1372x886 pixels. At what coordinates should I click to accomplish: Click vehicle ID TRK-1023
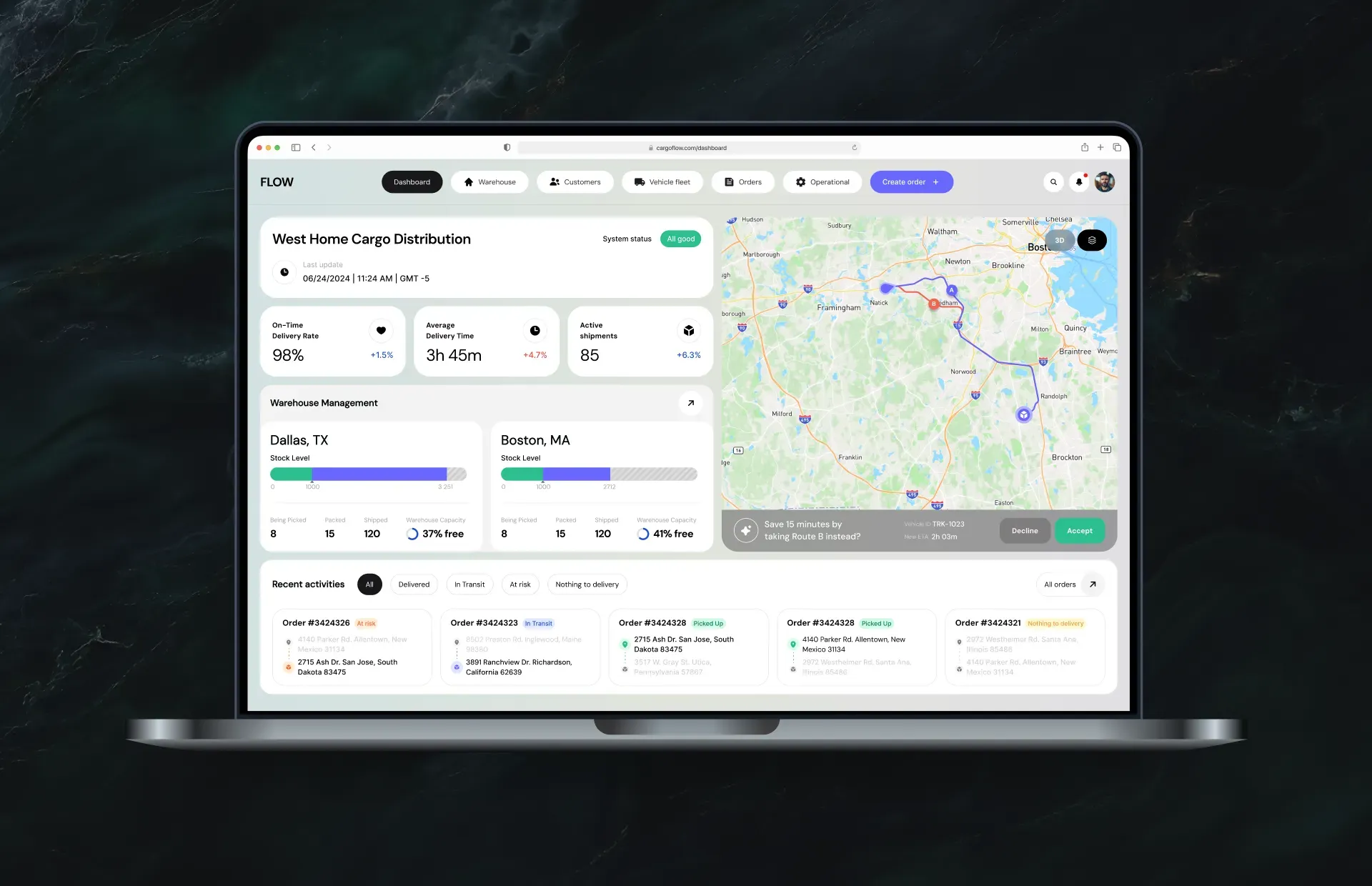948,524
